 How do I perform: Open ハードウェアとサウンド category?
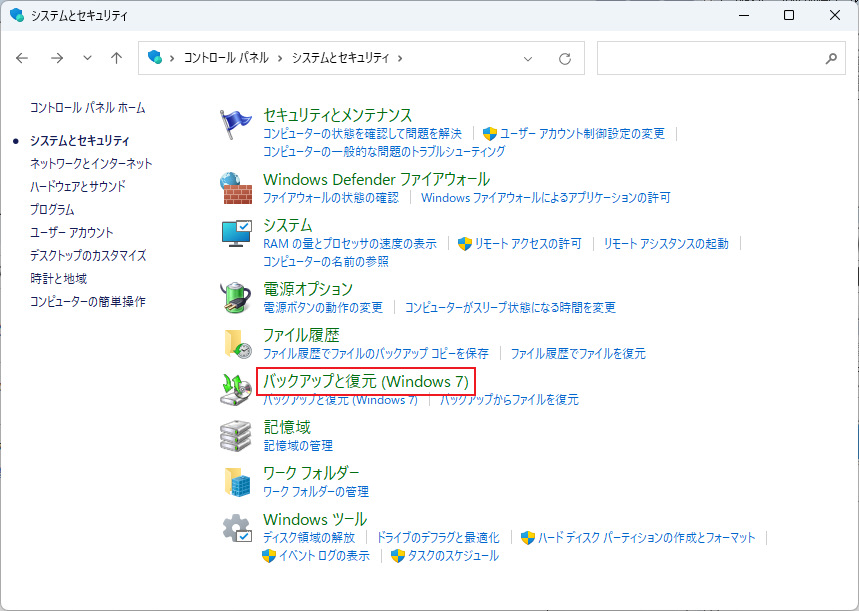tap(78, 186)
